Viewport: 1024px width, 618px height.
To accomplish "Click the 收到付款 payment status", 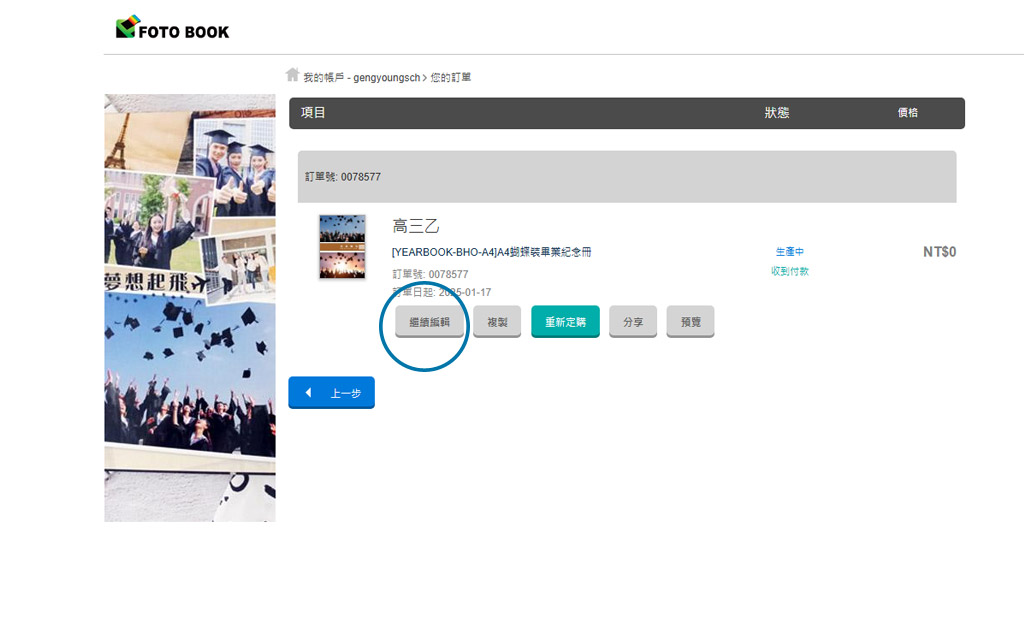I will pyautogui.click(x=790, y=271).
